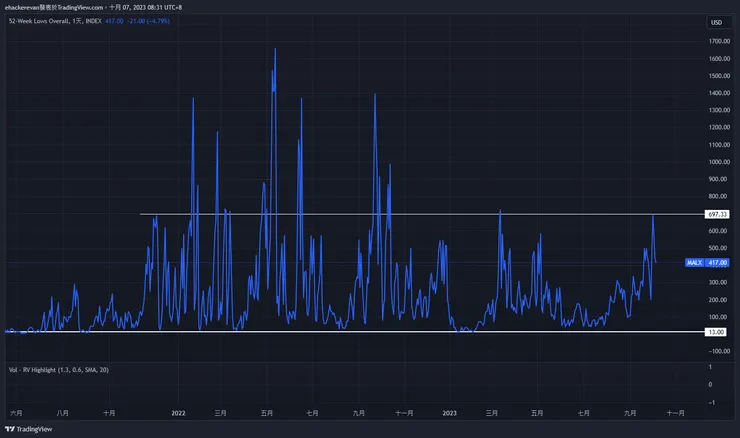The height and width of the screenshot is (438, 740).
Task: Click the 13.00 horizontal line price tag
Action: pos(716,332)
